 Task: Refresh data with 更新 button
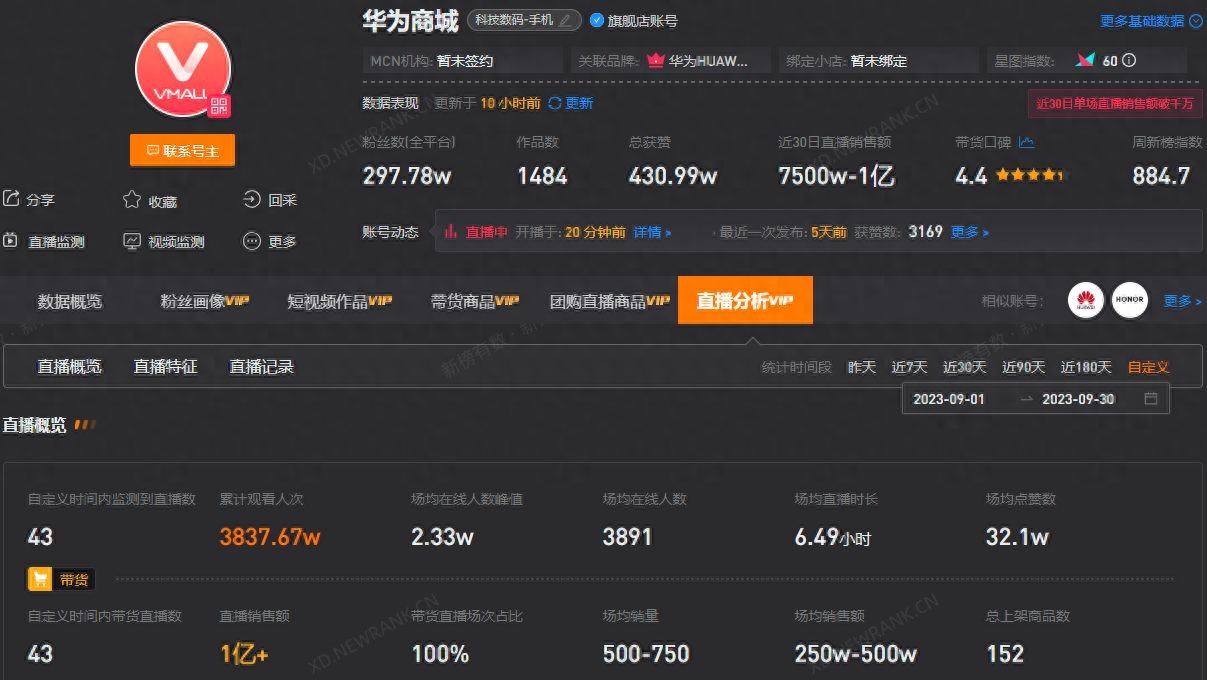coord(570,103)
